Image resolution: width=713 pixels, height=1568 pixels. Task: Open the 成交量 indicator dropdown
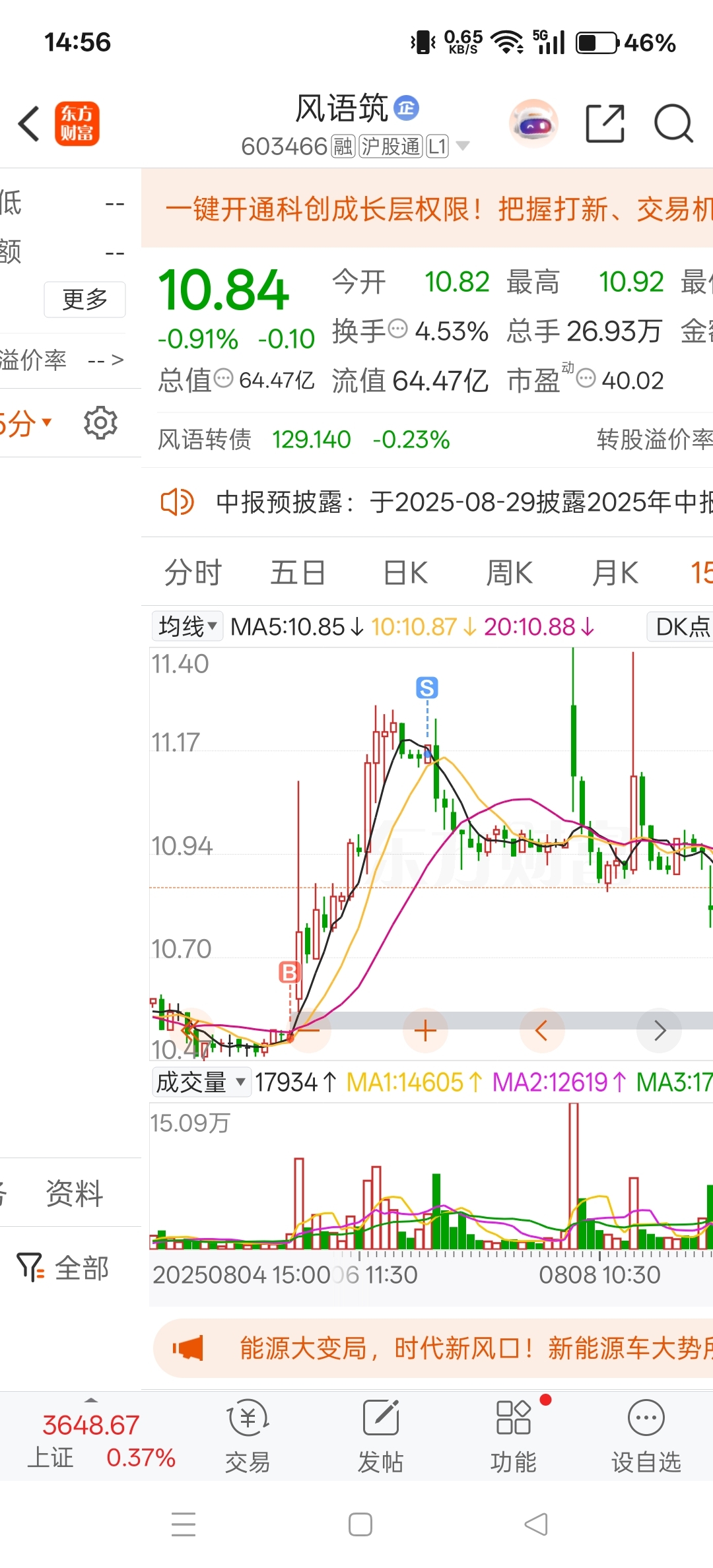201,1082
